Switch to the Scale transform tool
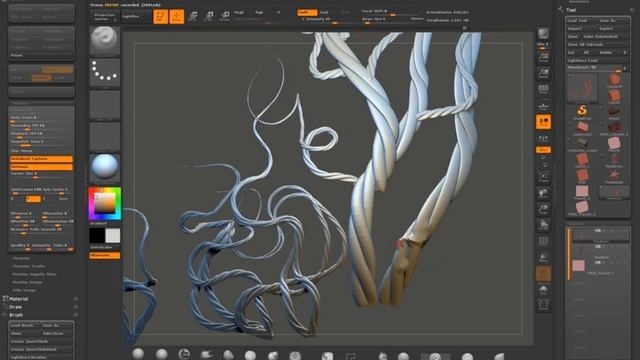 (x=209, y=16)
